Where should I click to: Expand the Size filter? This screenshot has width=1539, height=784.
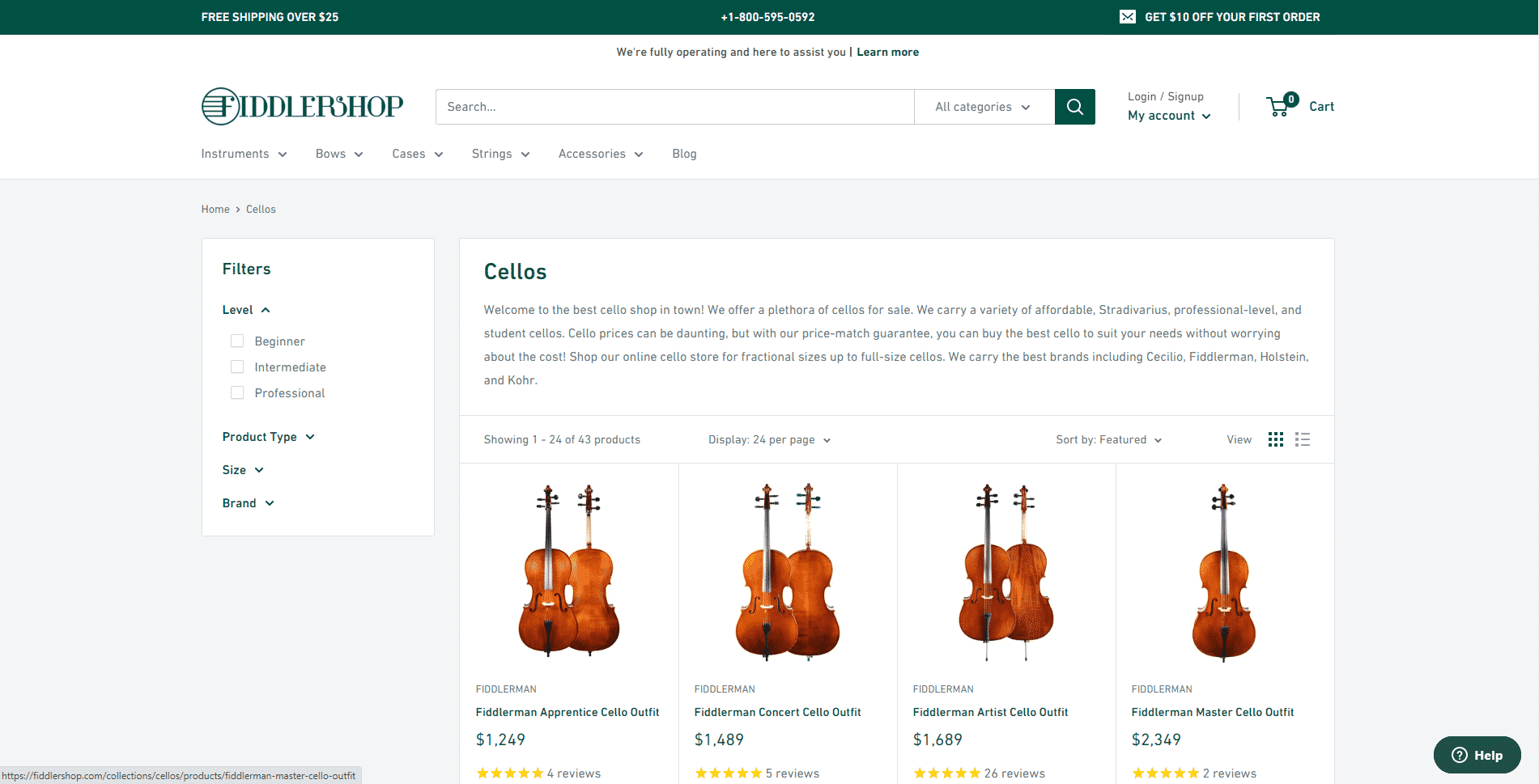pos(243,470)
